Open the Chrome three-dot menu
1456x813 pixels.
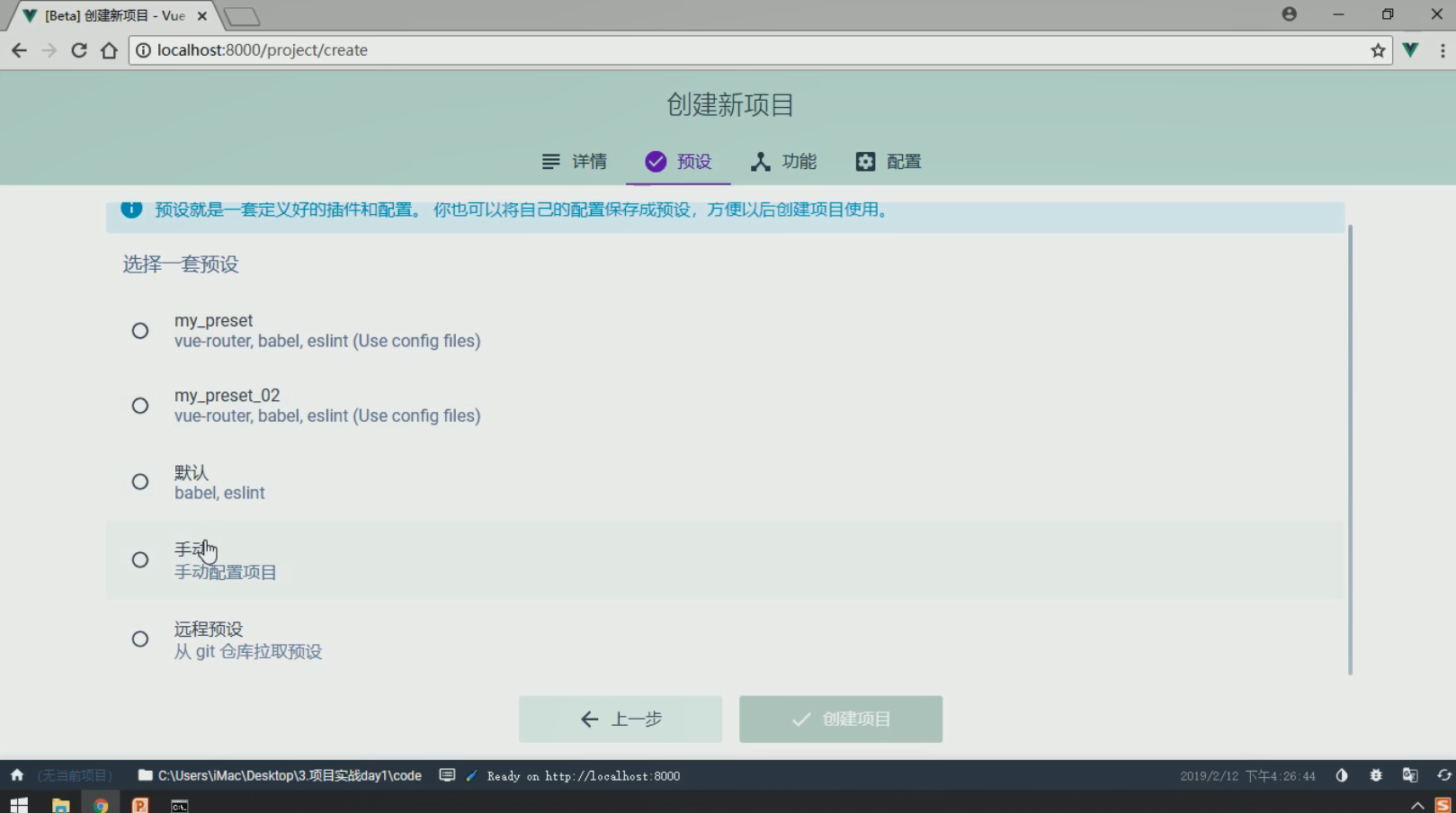tap(1443, 50)
